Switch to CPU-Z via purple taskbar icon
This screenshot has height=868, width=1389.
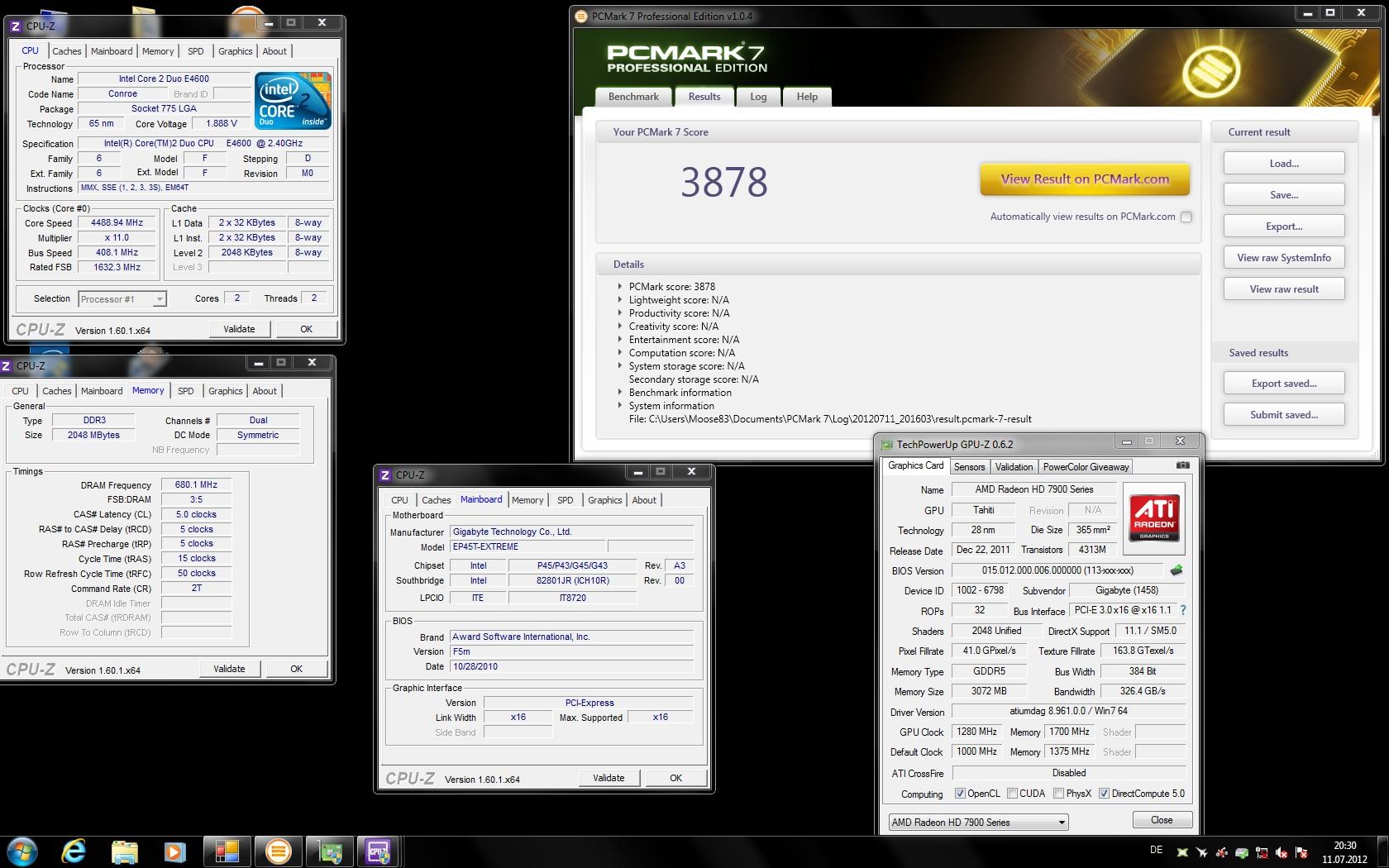tap(379, 851)
